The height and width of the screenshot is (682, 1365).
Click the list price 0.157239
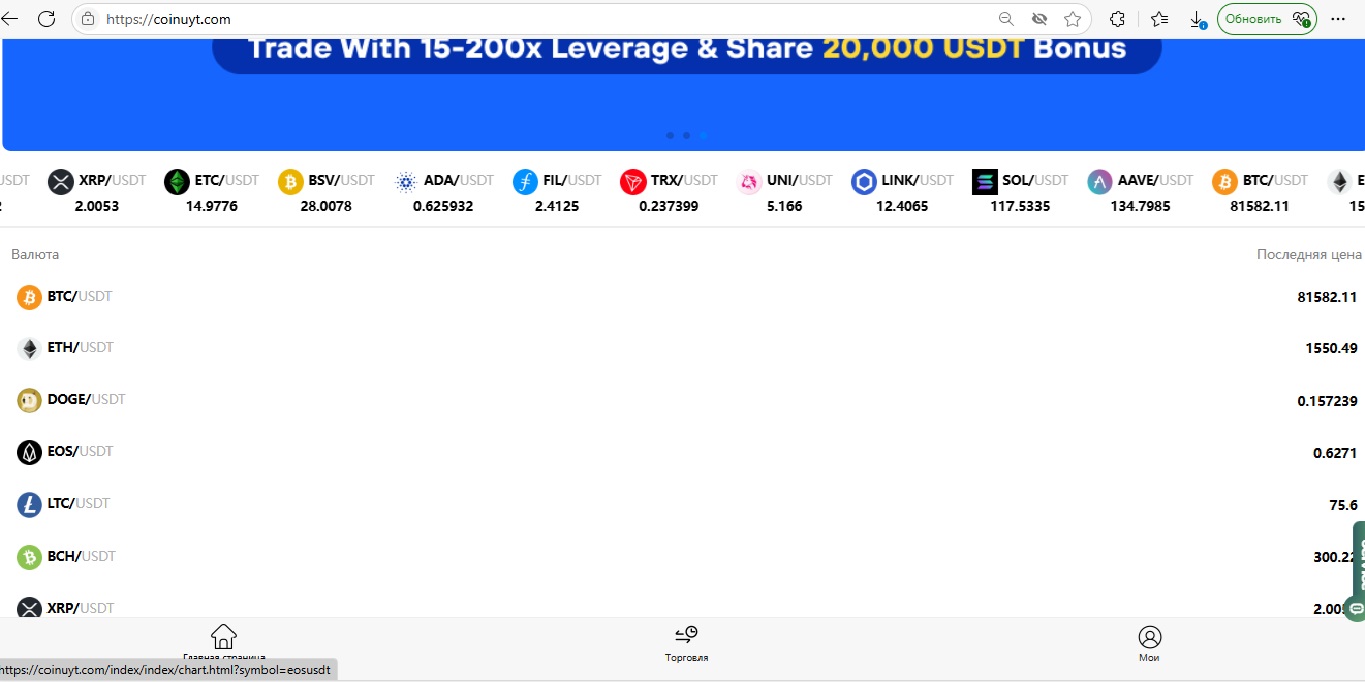(x=1327, y=401)
